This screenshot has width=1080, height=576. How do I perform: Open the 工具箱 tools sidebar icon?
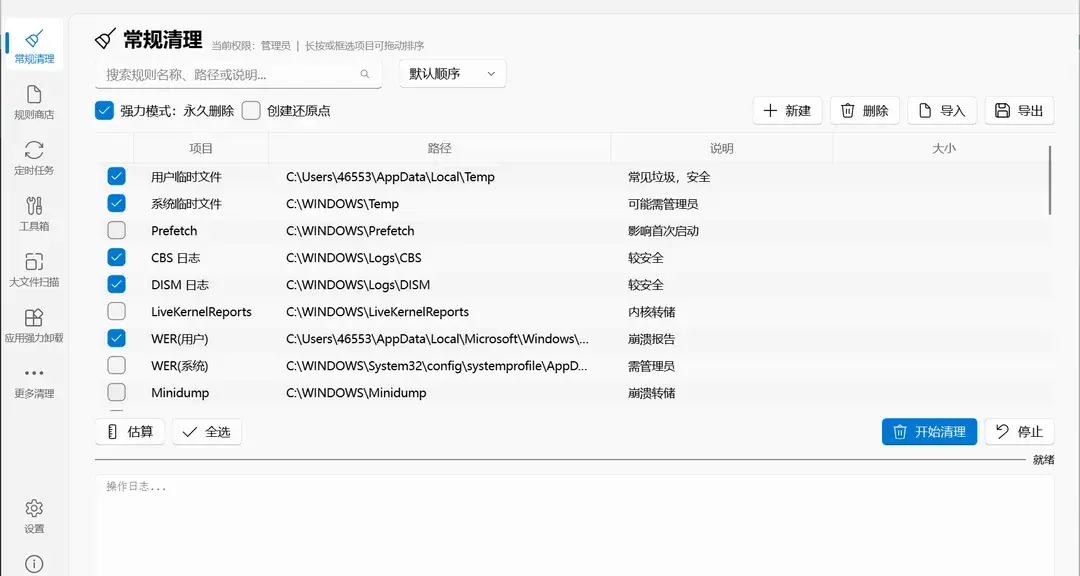[x=34, y=205]
